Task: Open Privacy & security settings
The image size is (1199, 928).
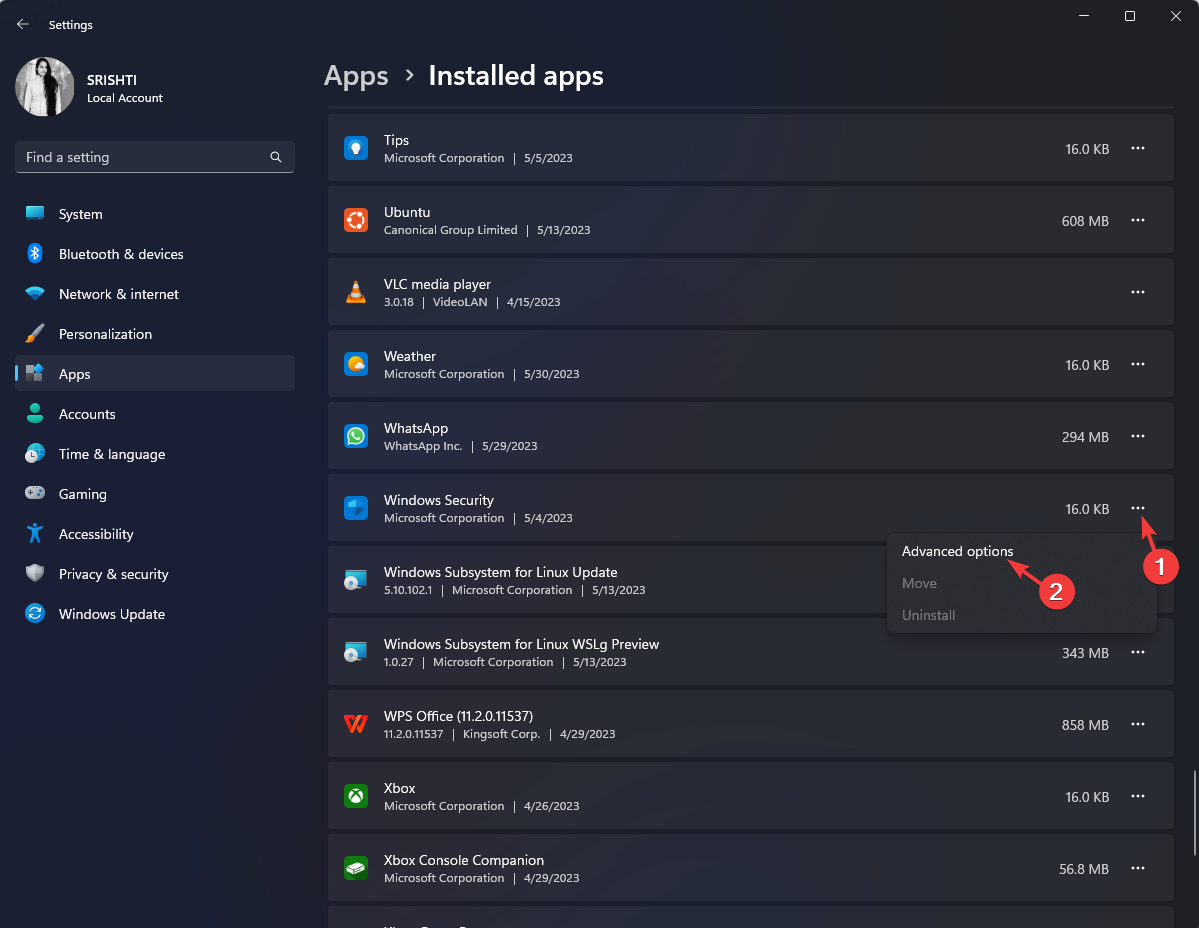Action: [x=154, y=574]
